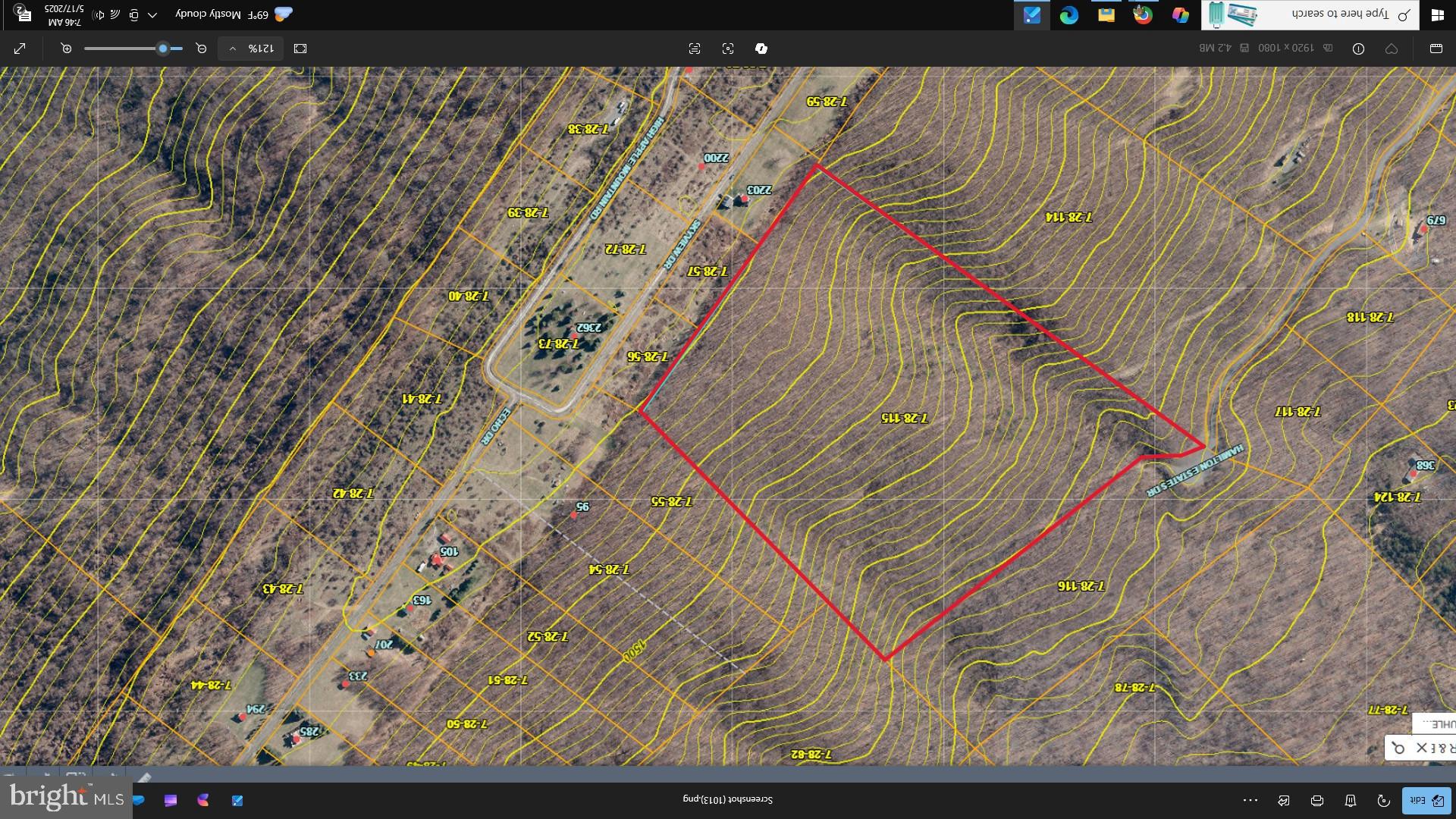Click the scan text icon in center toolbar

click(695, 49)
